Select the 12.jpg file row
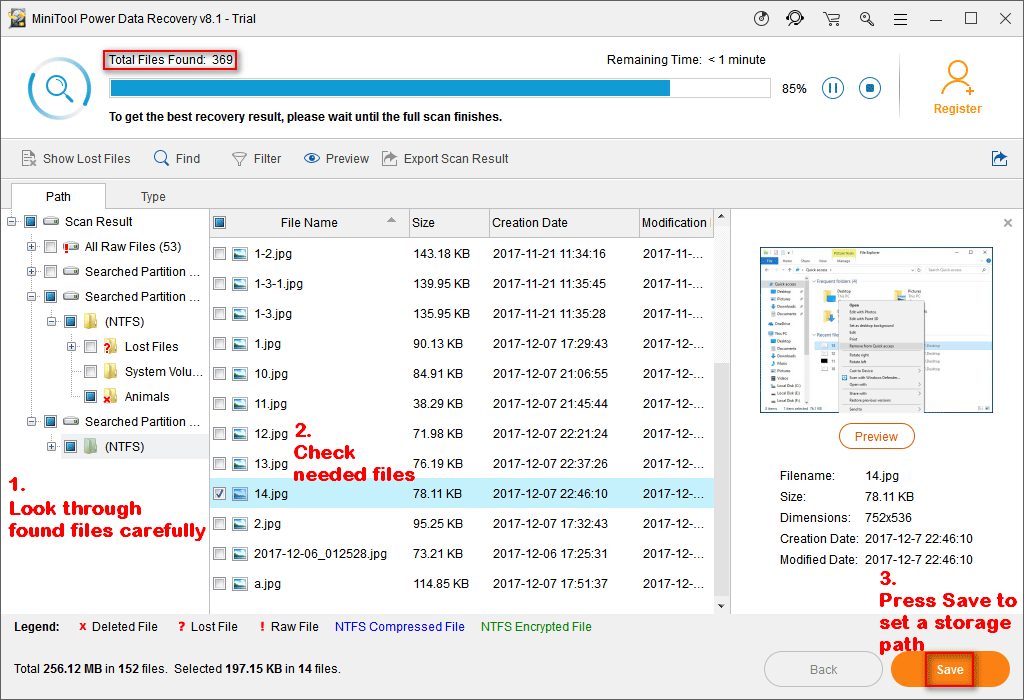Viewport: 1024px width, 700px height. pyautogui.click(x=462, y=434)
